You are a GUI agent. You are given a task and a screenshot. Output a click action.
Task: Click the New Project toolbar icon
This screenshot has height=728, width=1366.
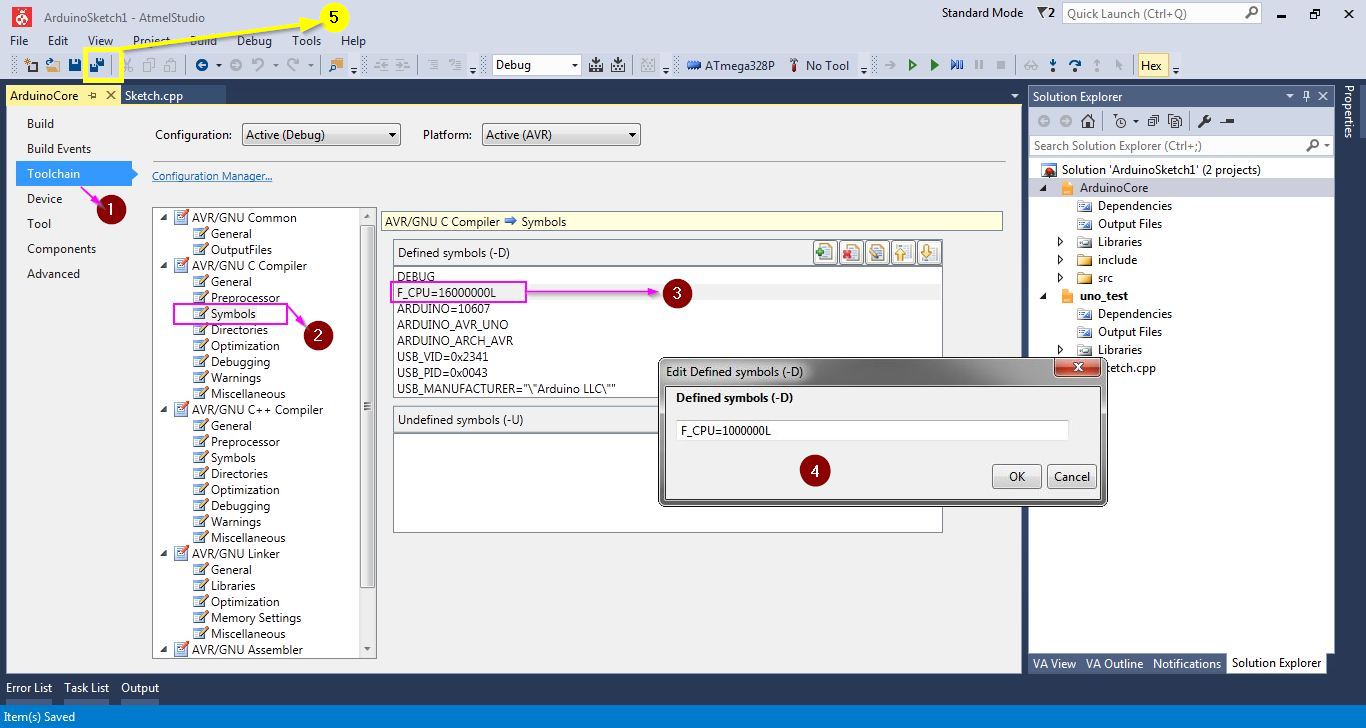pos(31,65)
